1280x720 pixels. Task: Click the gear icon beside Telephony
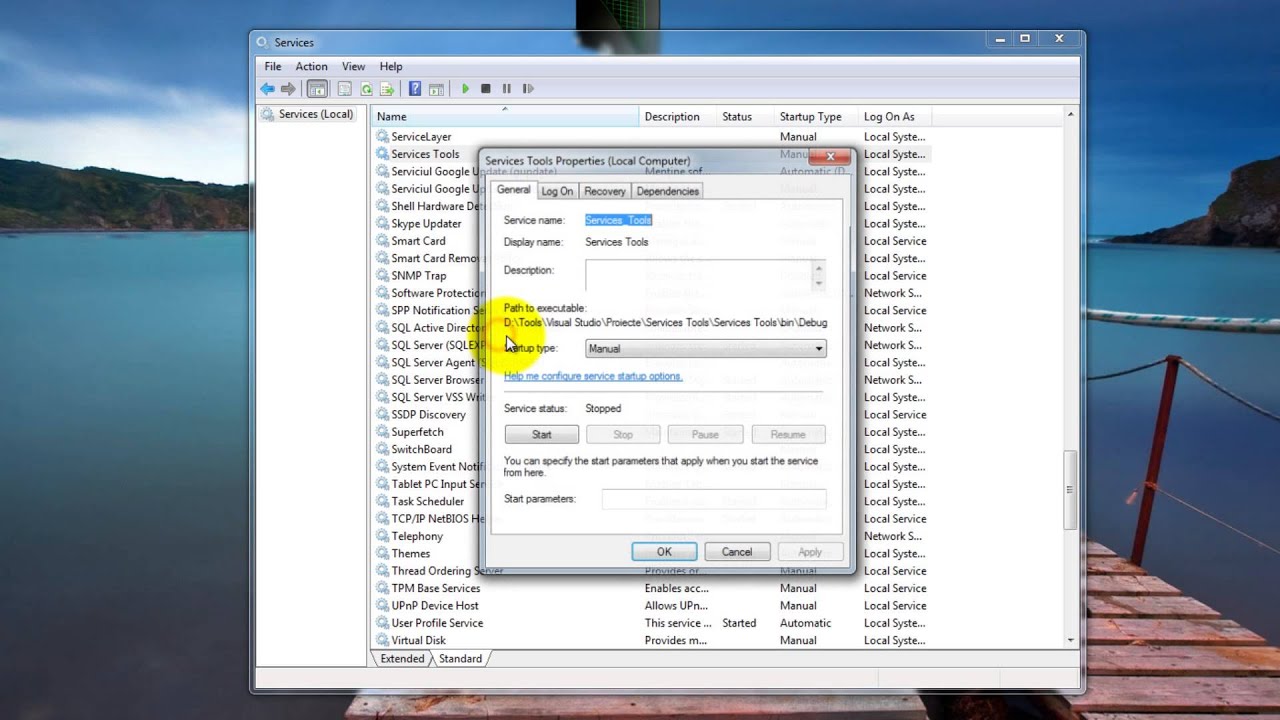(382, 536)
